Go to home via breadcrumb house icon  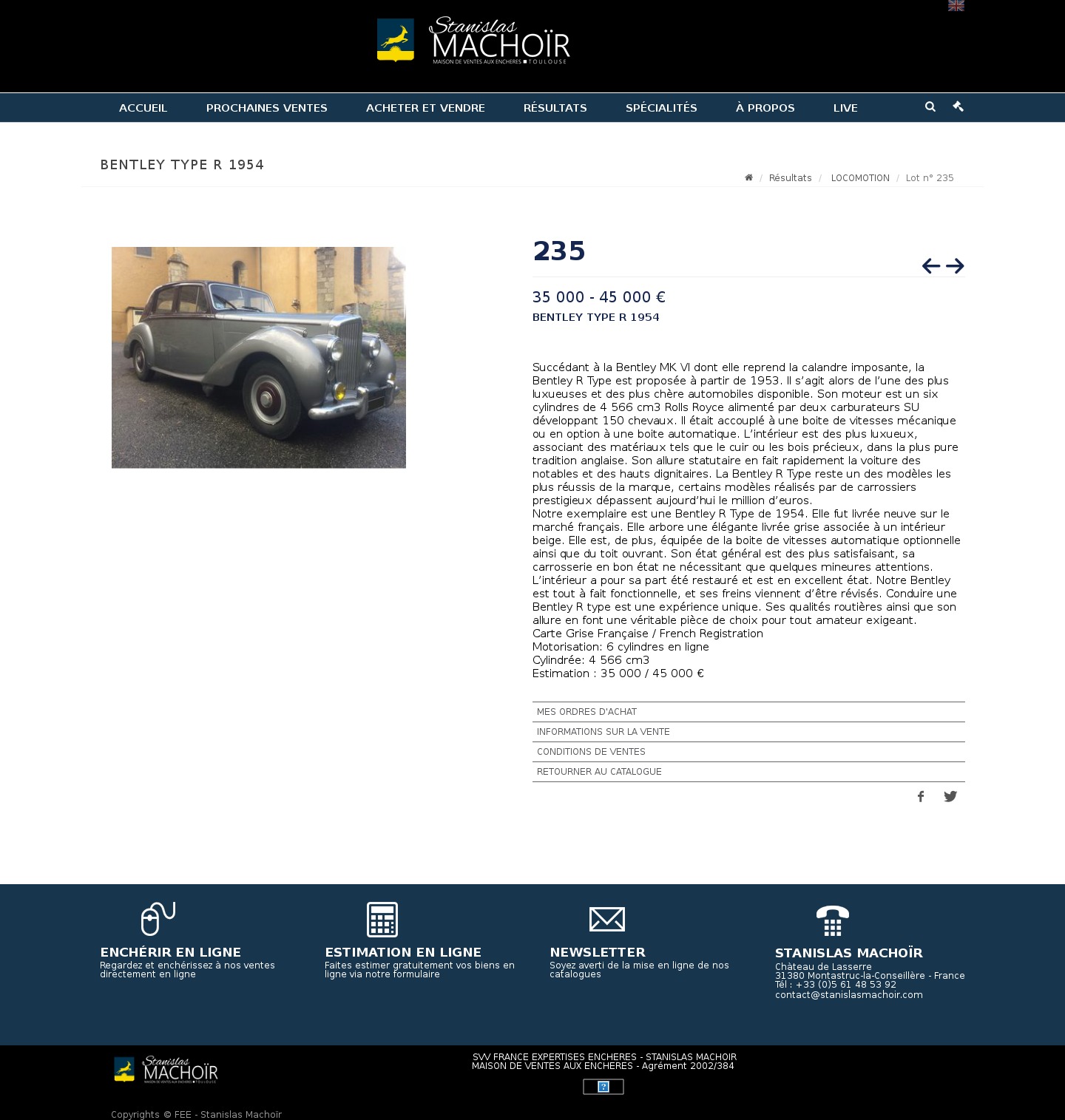coord(748,177)
